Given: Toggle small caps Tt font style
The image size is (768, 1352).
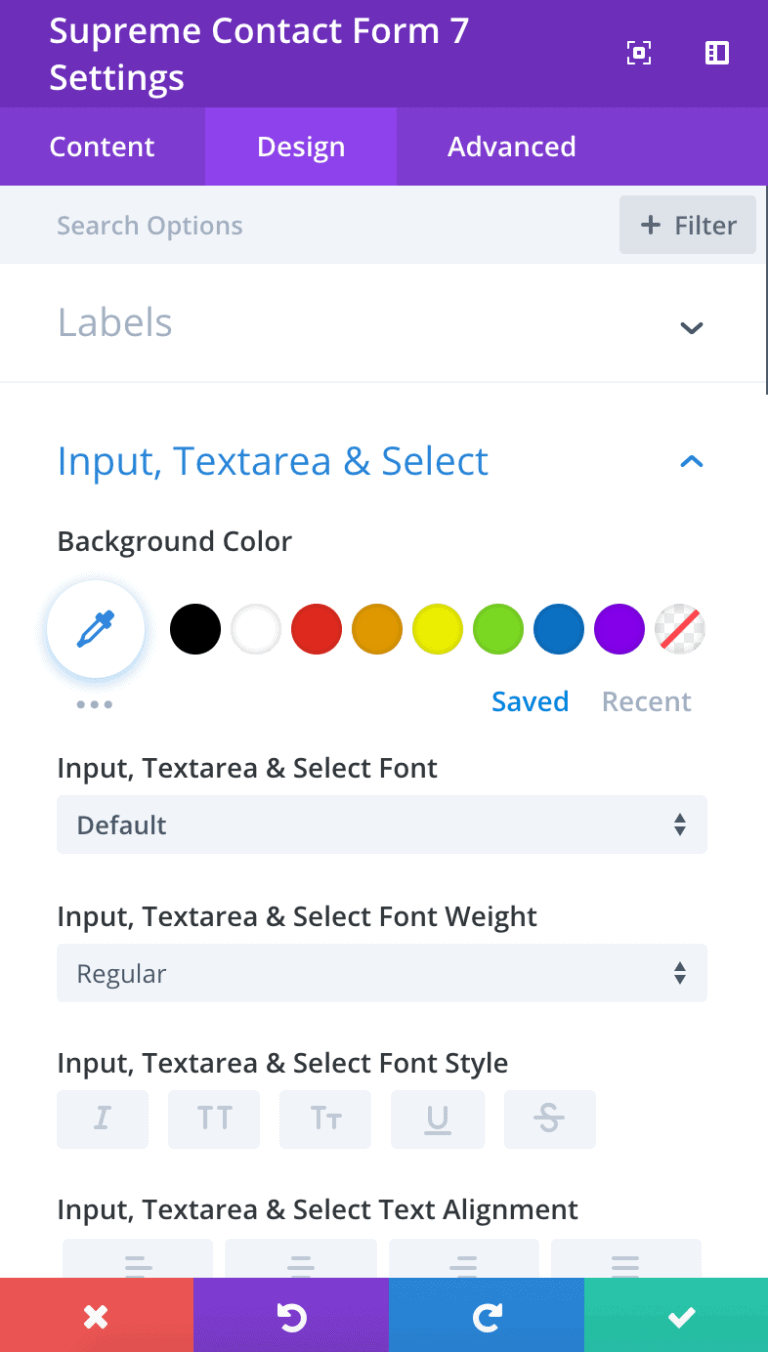Looking at the screenshot, I should 325,1119.
